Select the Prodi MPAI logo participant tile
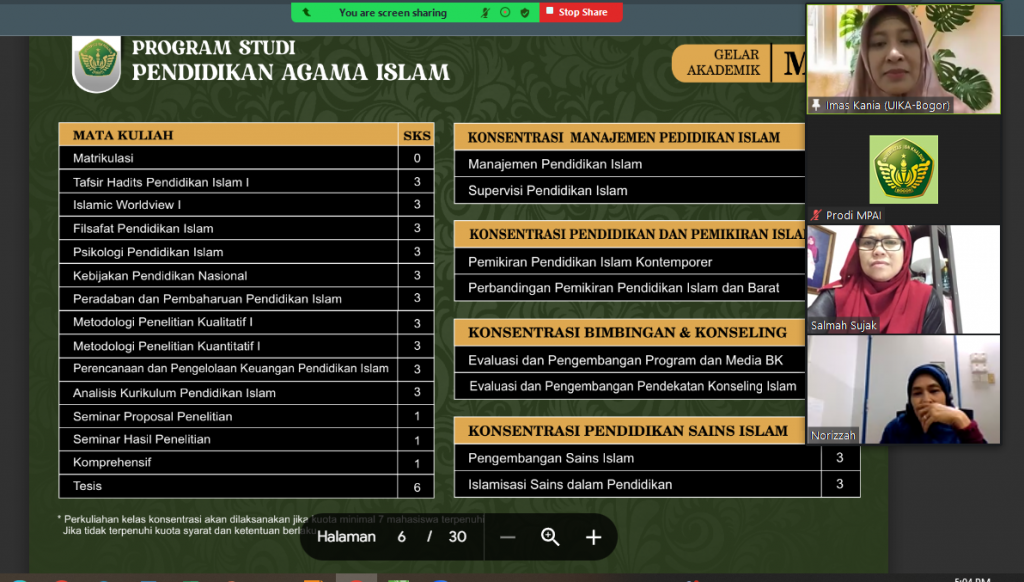The image size is (1024, 582). [903, 170]
